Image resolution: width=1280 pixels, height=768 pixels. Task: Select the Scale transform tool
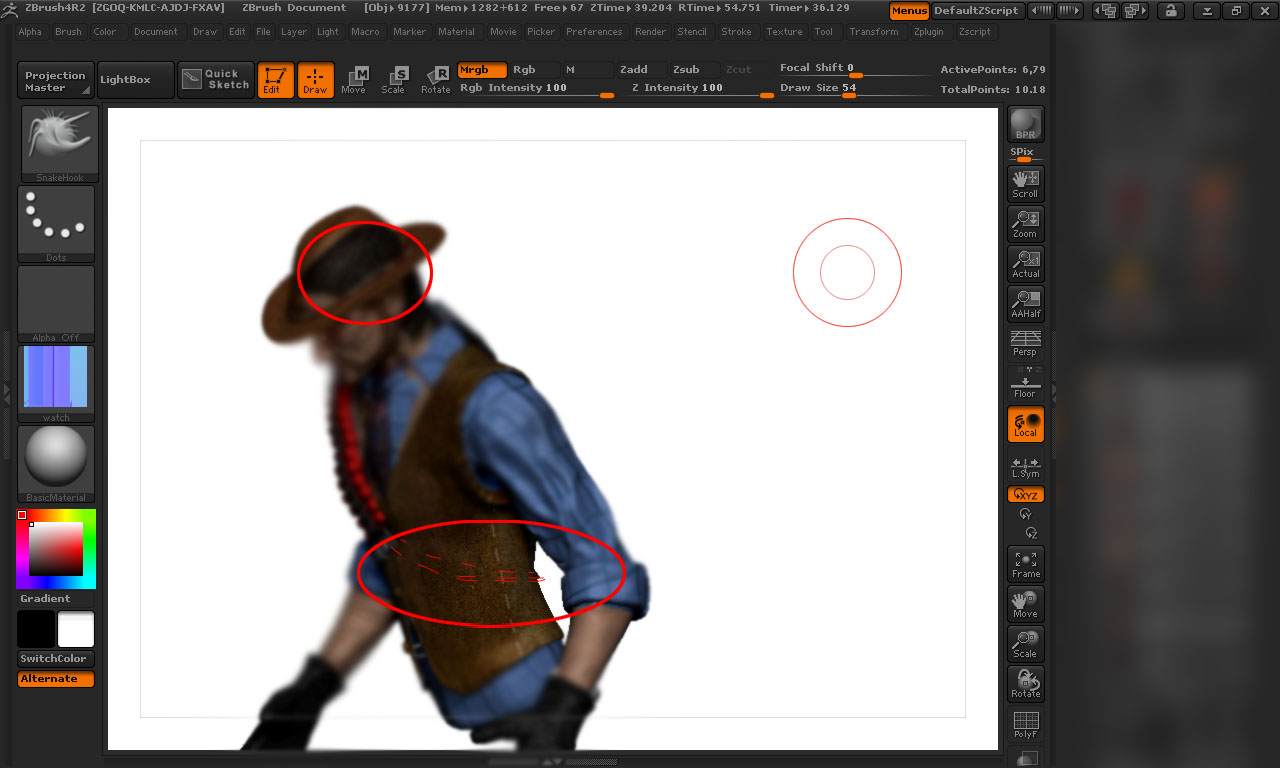394,80
